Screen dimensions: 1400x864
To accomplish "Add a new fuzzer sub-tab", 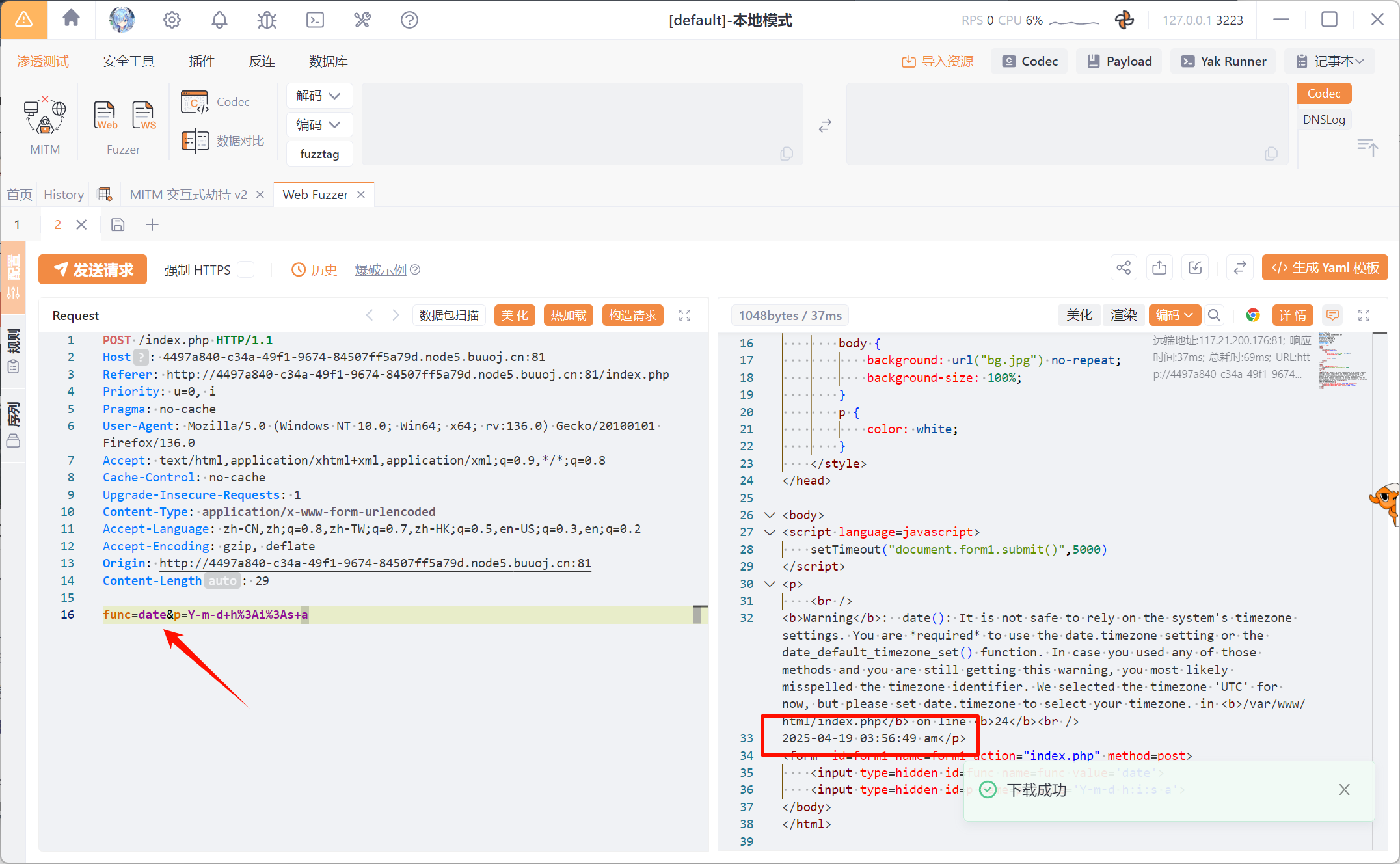I will point(152,224).
